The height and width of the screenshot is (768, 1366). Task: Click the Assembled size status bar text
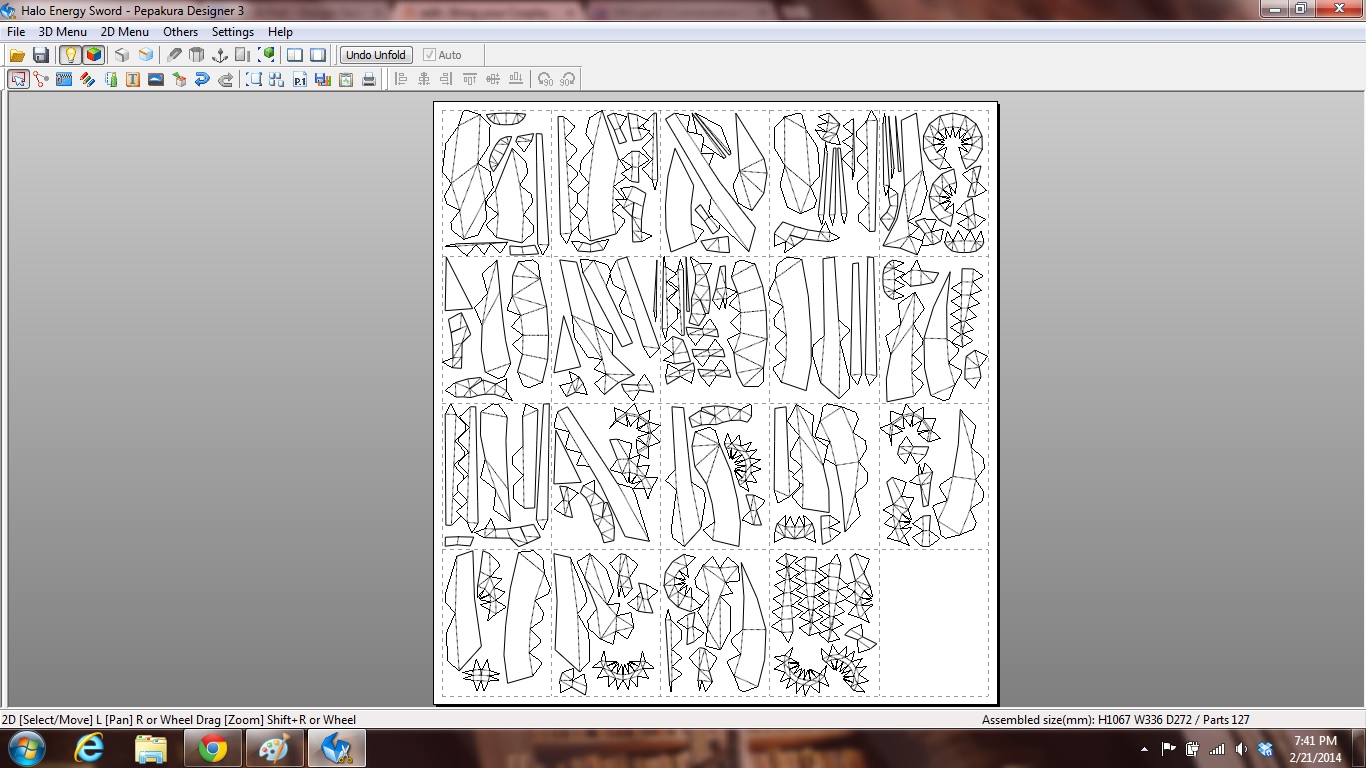click(1115, 719)
